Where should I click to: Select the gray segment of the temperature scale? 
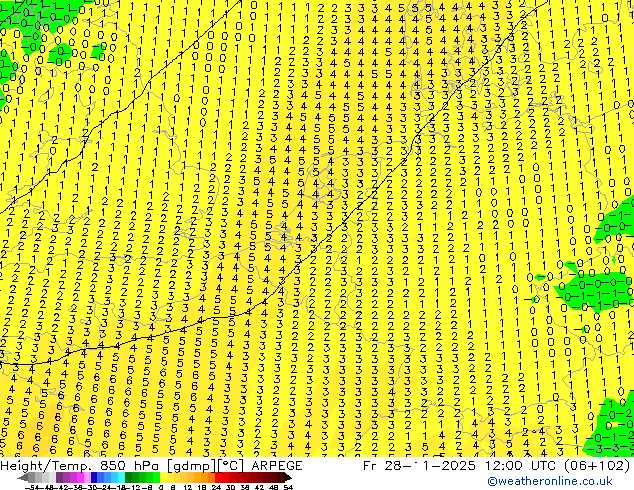(x=42, y=478)
